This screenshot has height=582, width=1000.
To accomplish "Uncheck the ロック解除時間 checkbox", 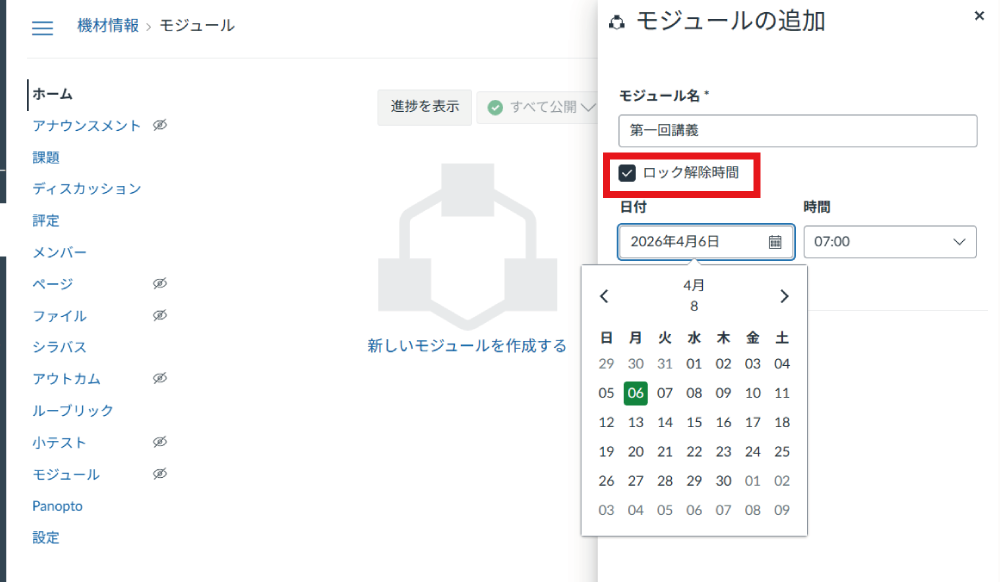I will point(628,171).
